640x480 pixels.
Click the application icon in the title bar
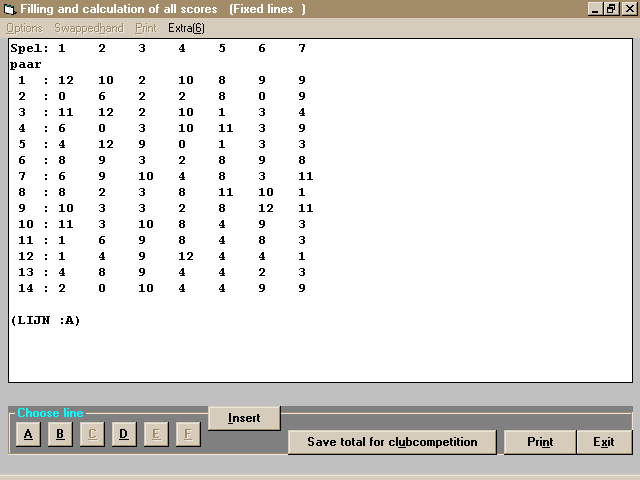point(10,9)
